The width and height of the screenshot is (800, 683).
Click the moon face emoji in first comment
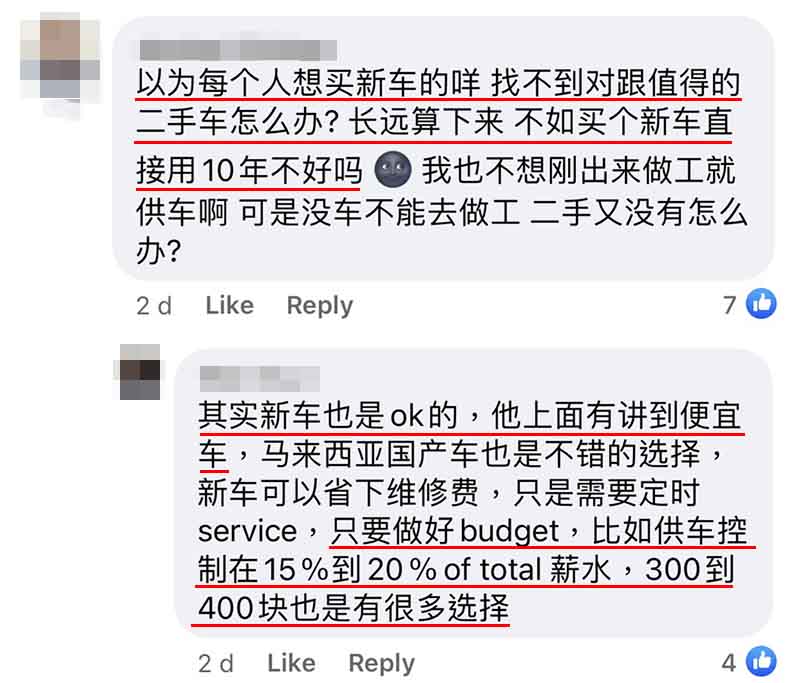pos(393,170)
